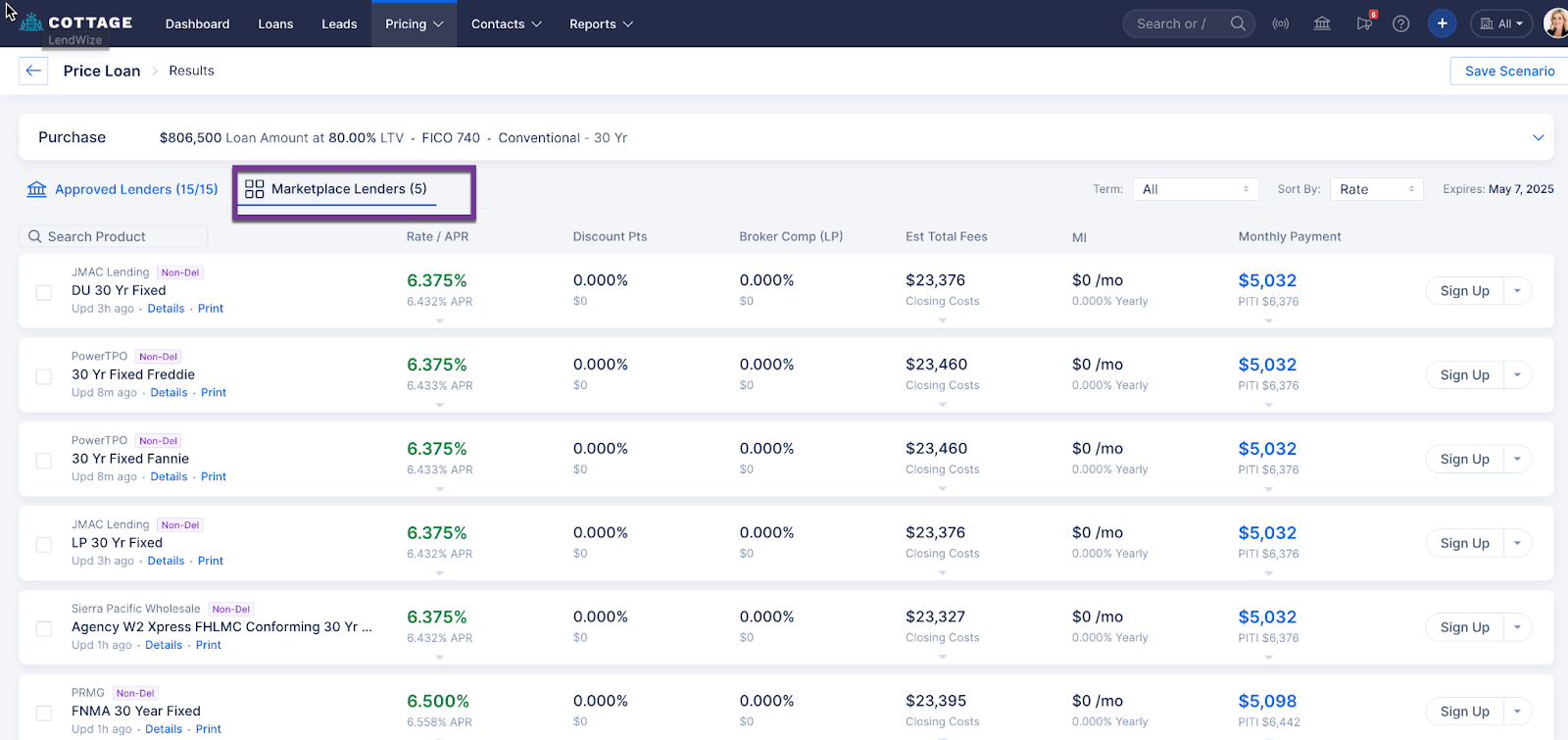This screenshot has height=740, width=1568.
Task: Check the PRMG FNMA 30 Year Fixed checkbox
Action: coord(44,714)
